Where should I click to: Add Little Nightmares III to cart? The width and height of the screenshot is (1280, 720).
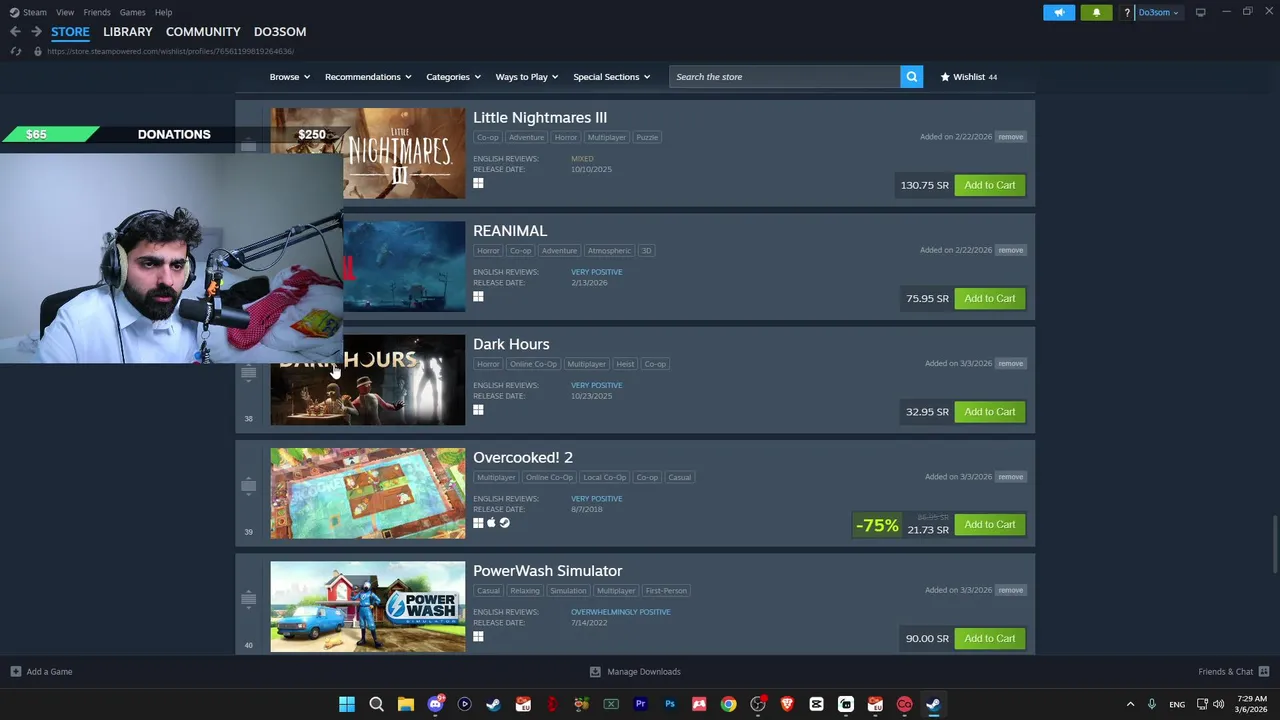tap(989, 185)
